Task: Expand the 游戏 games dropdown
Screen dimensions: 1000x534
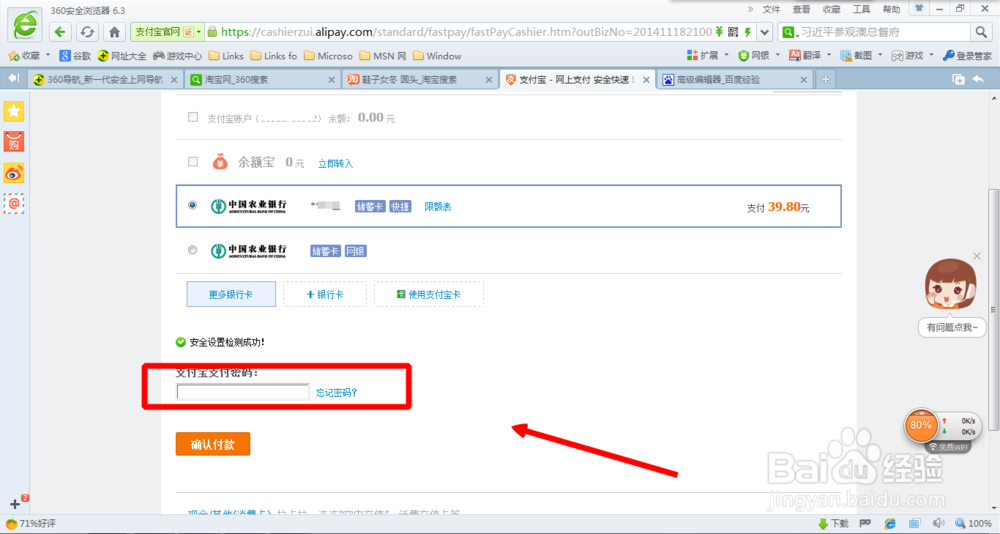Action: 931,56
